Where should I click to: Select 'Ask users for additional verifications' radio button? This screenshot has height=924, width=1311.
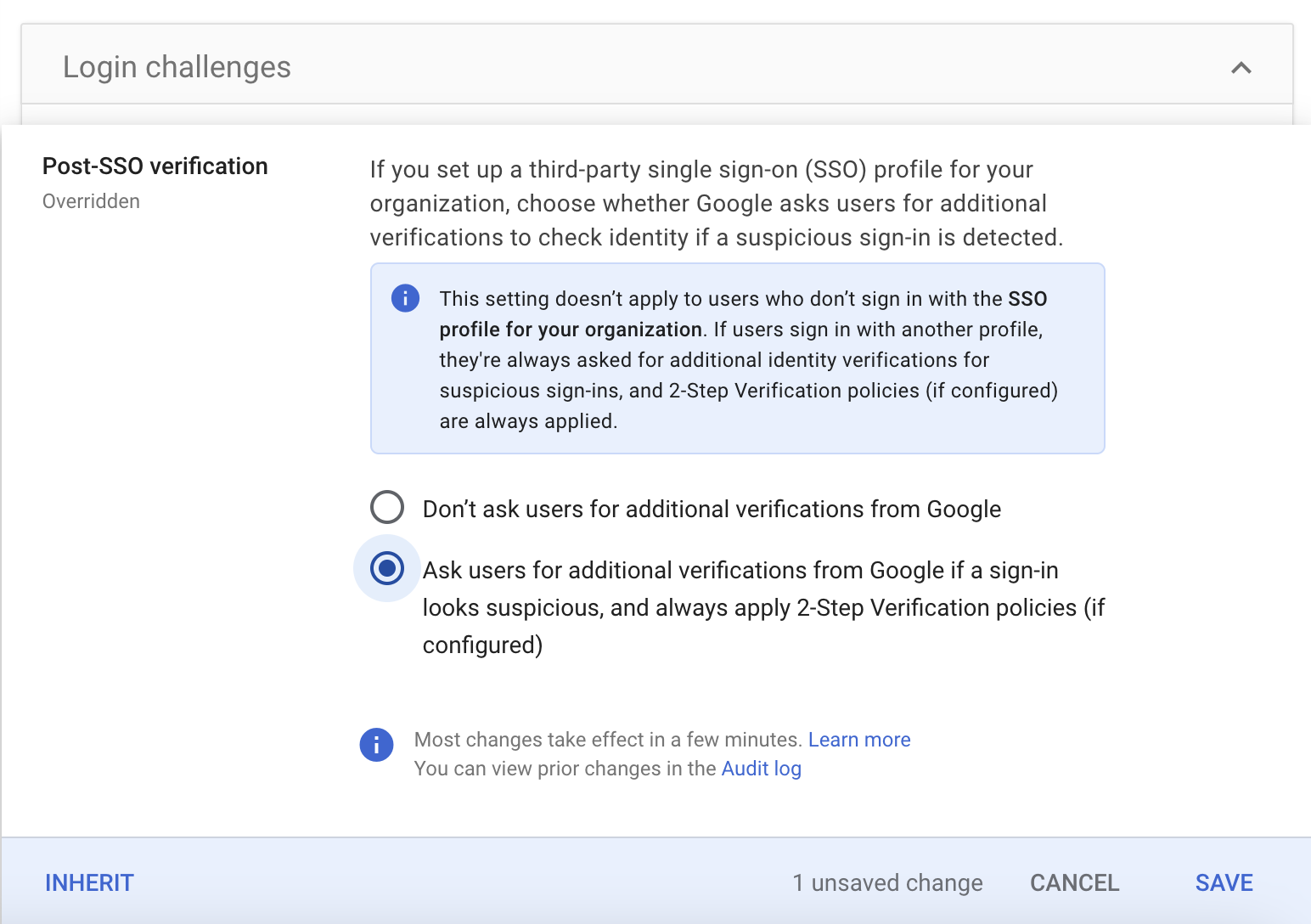tap(387, 568)
